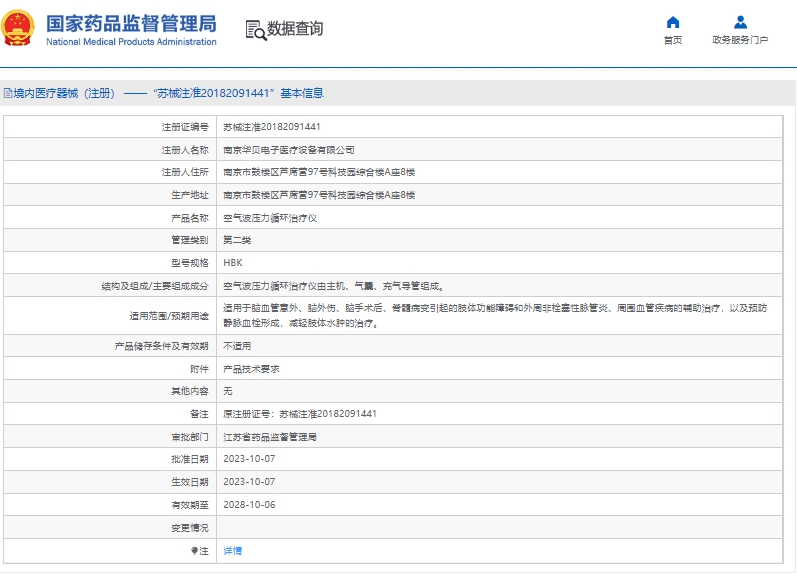The height and width of the screenshot is (574, 797).
Task: Select the 备注 original registration number text
Action: [300, 414]
